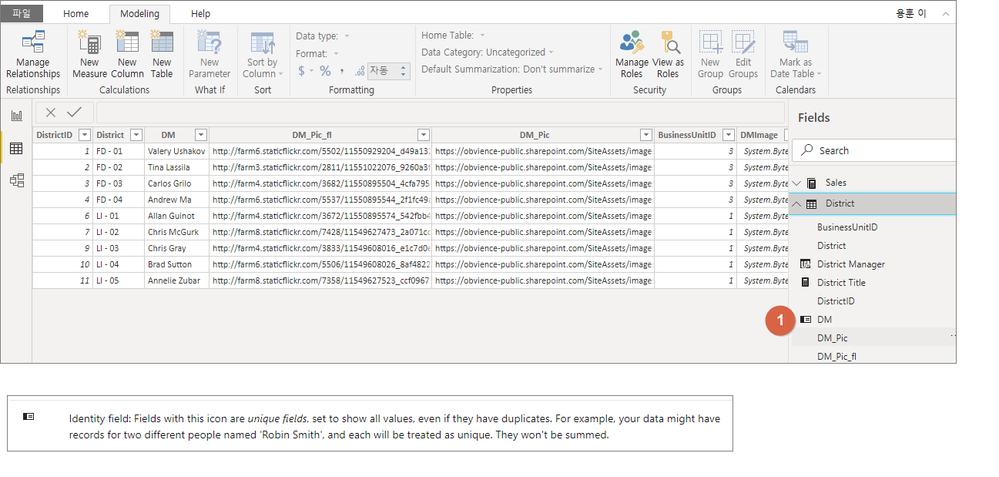Click the New Parameter icon
The height and width of the screenshot is (477, 999).
tap(209, 42)
